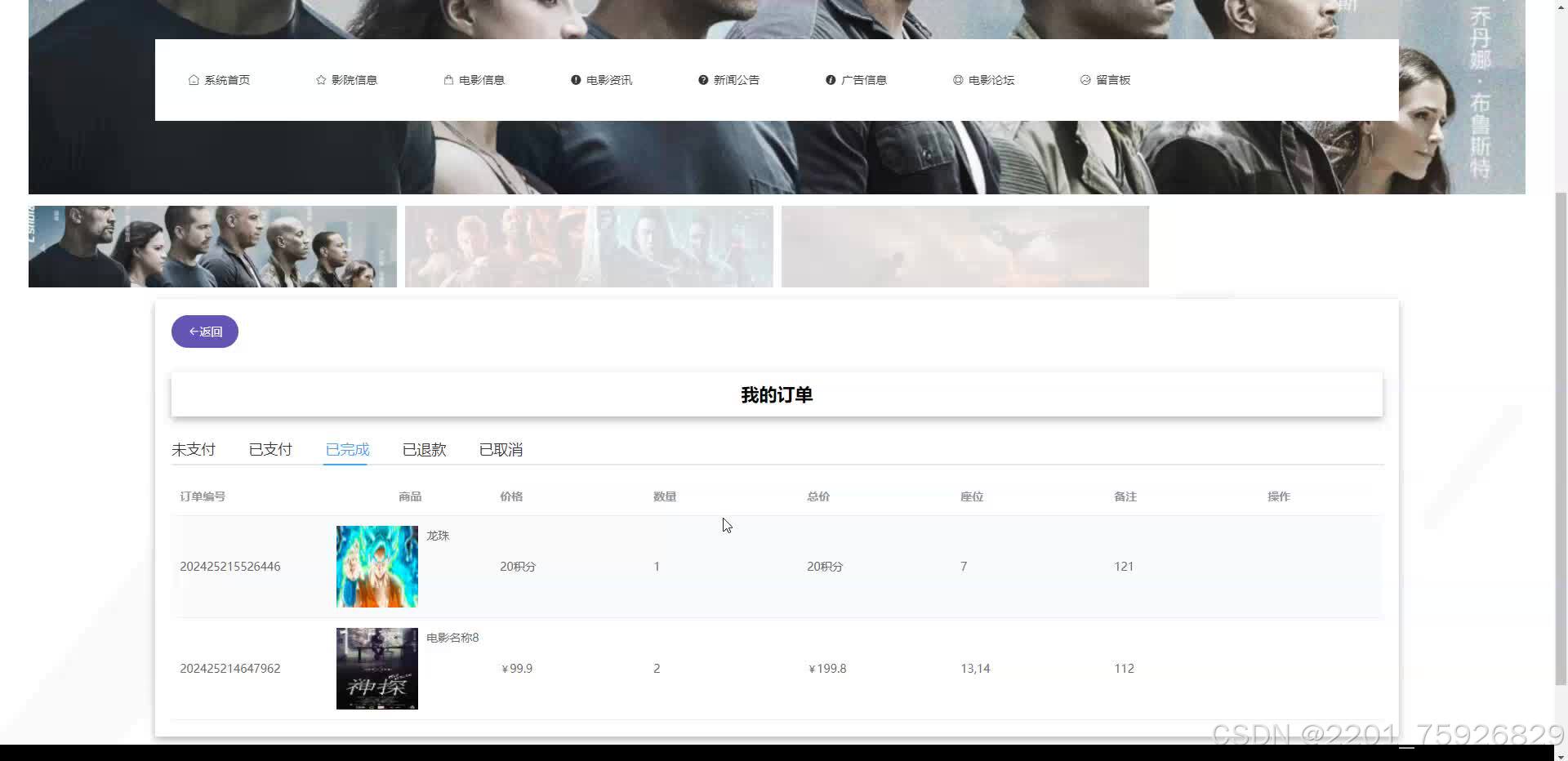Click the 数量 column header
Viewport: 1568px width, 761px height.
tap(665, 496)
